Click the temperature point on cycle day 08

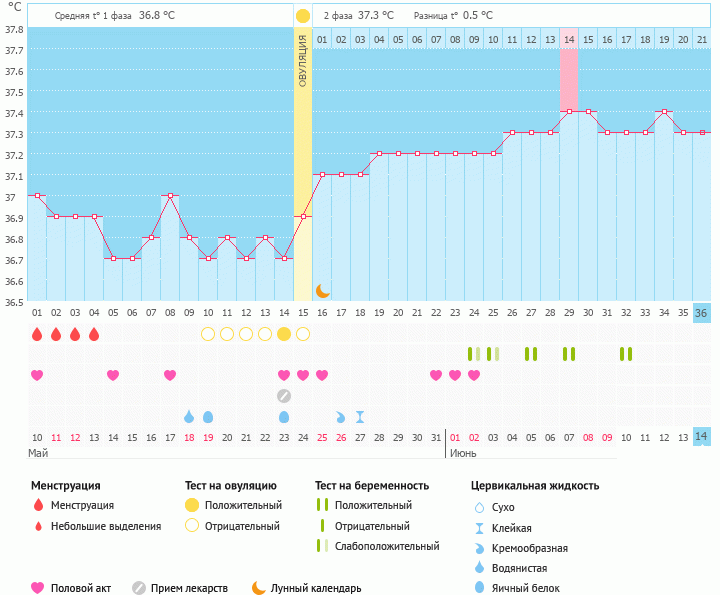(170, 196)
